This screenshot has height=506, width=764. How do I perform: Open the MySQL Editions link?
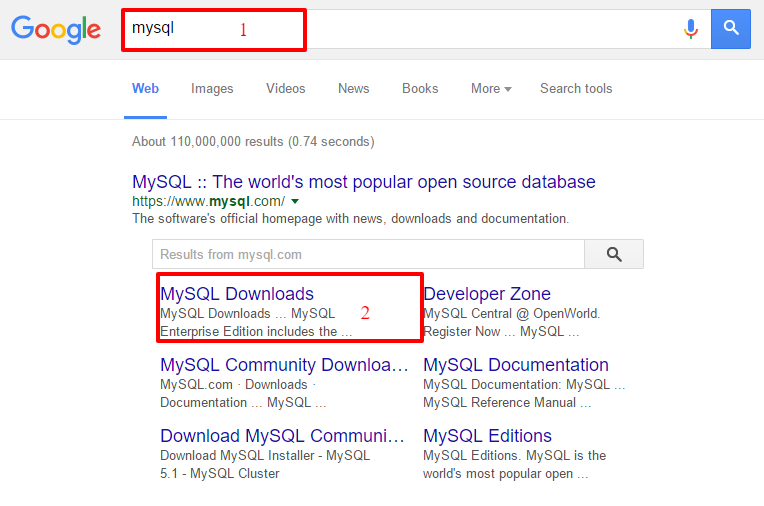[487, 436]
